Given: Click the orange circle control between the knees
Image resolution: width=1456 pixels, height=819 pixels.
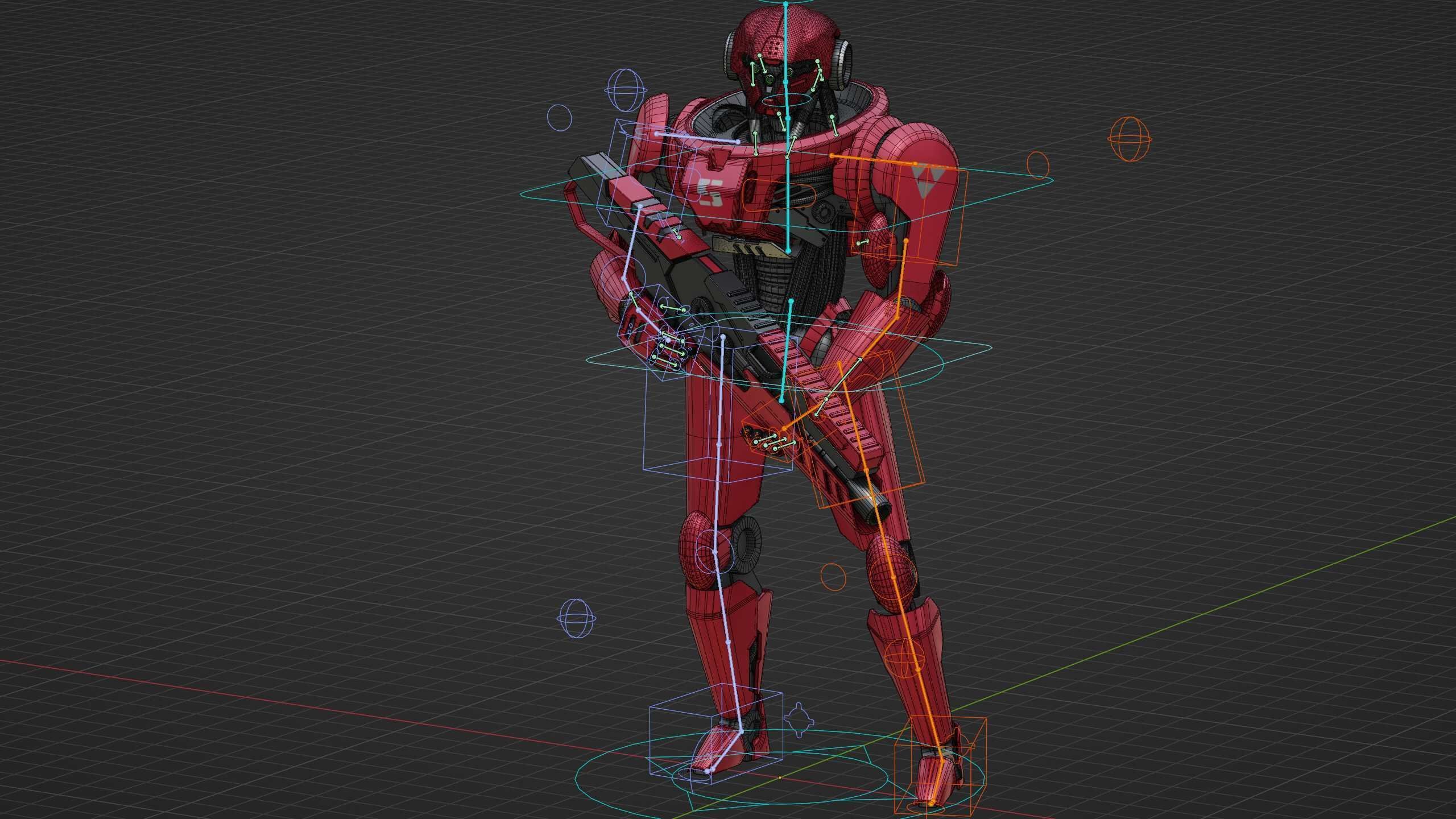Looking at the screenshot, I should pyautogui.click(x=833, y=577).
